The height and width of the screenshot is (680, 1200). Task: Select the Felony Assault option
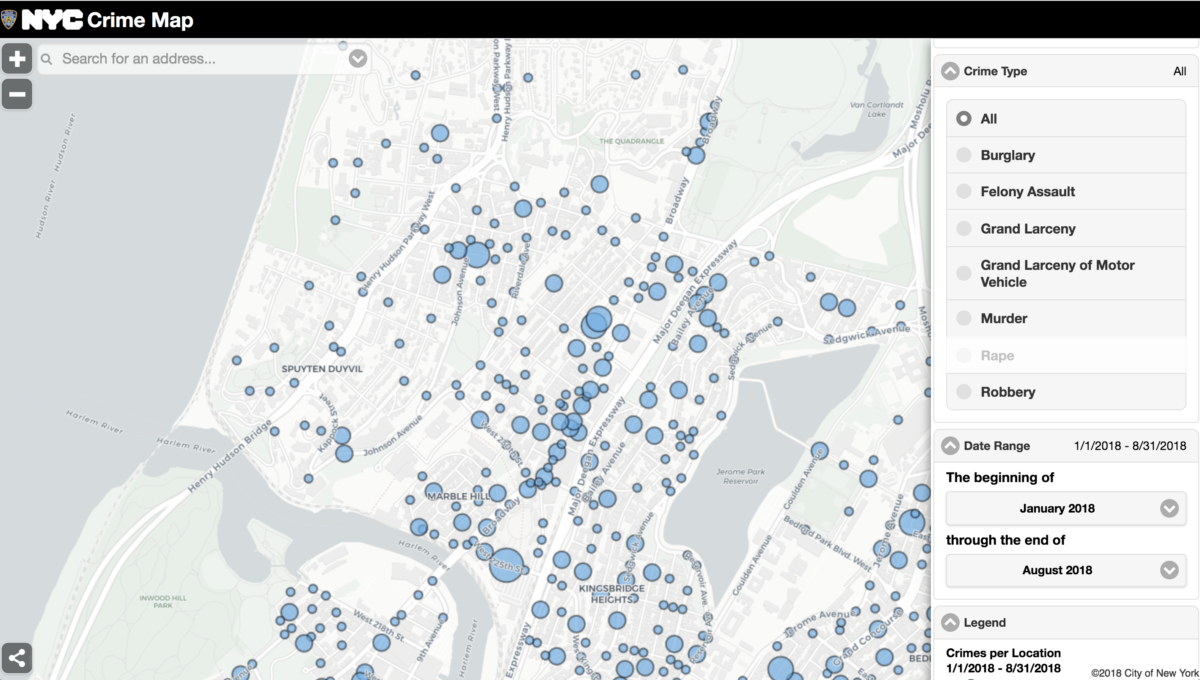[x=1066, y=191]
